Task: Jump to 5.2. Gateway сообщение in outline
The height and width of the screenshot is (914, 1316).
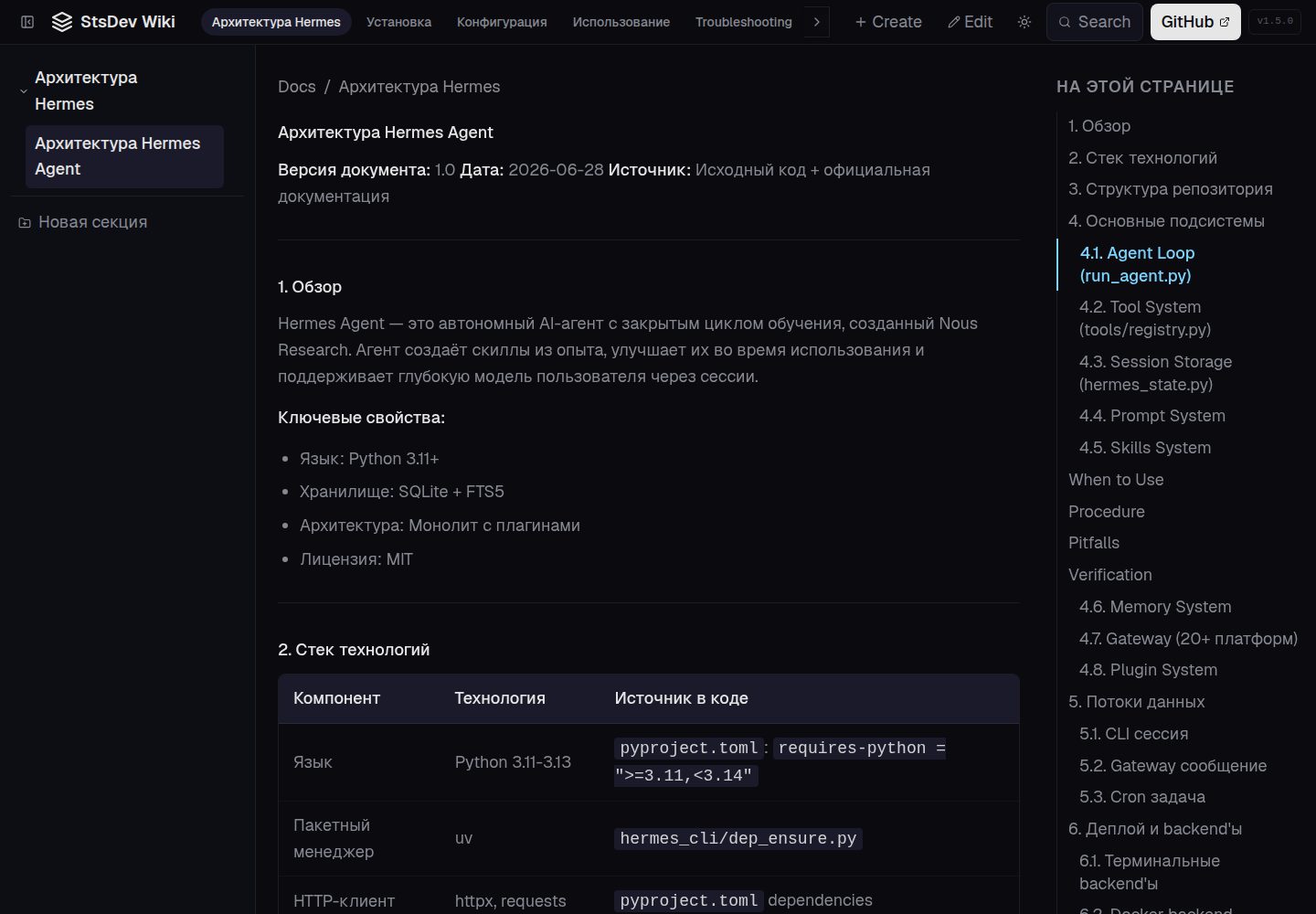Action: click(1173, 766)
